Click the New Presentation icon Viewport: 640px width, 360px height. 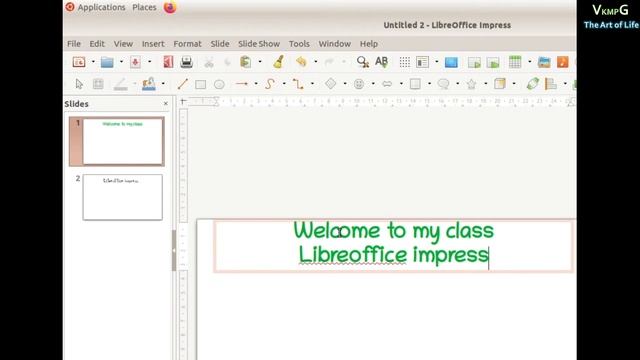point(79,62)
